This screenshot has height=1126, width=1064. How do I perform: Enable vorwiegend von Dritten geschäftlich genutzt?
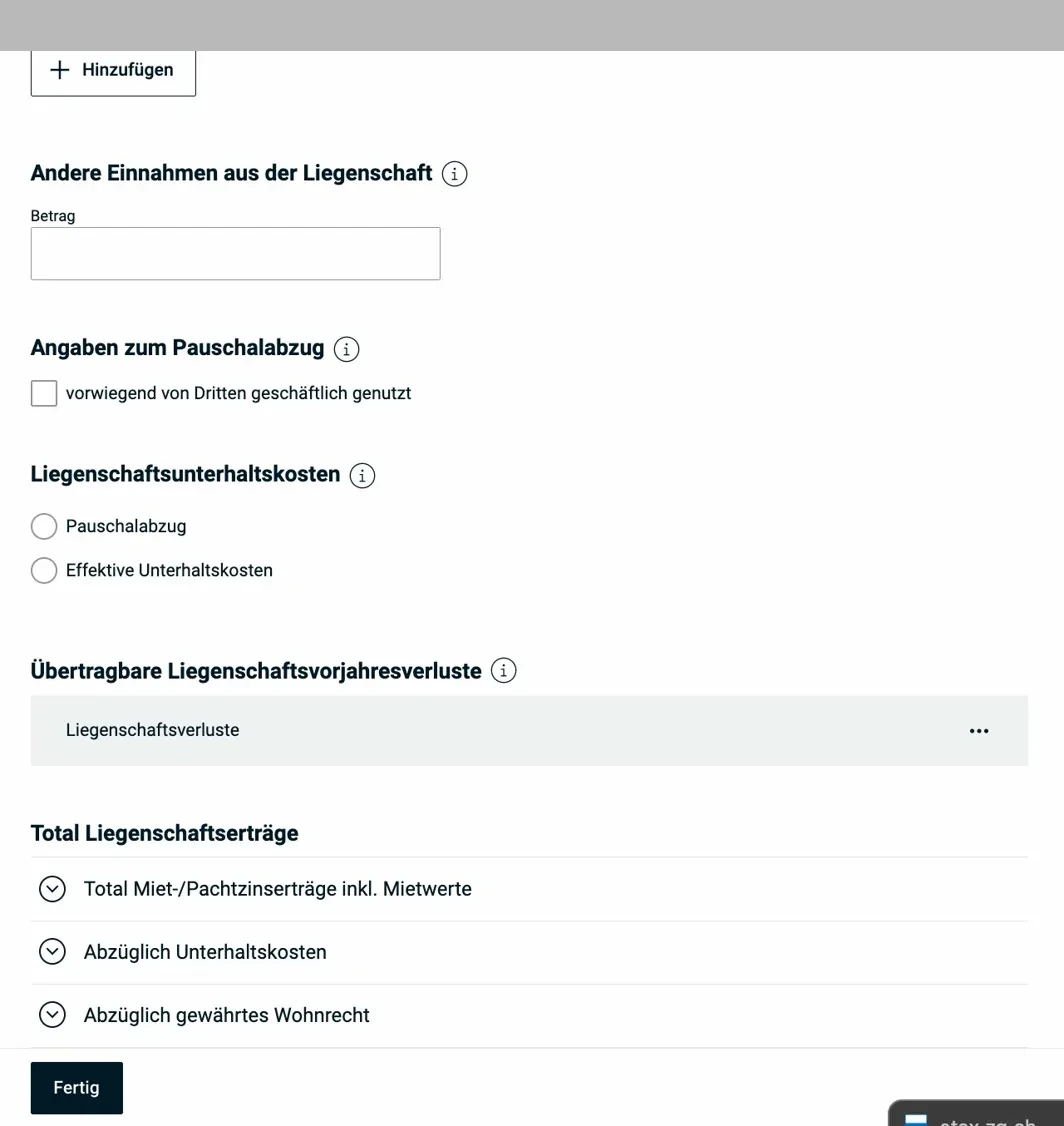click(43, 393)
